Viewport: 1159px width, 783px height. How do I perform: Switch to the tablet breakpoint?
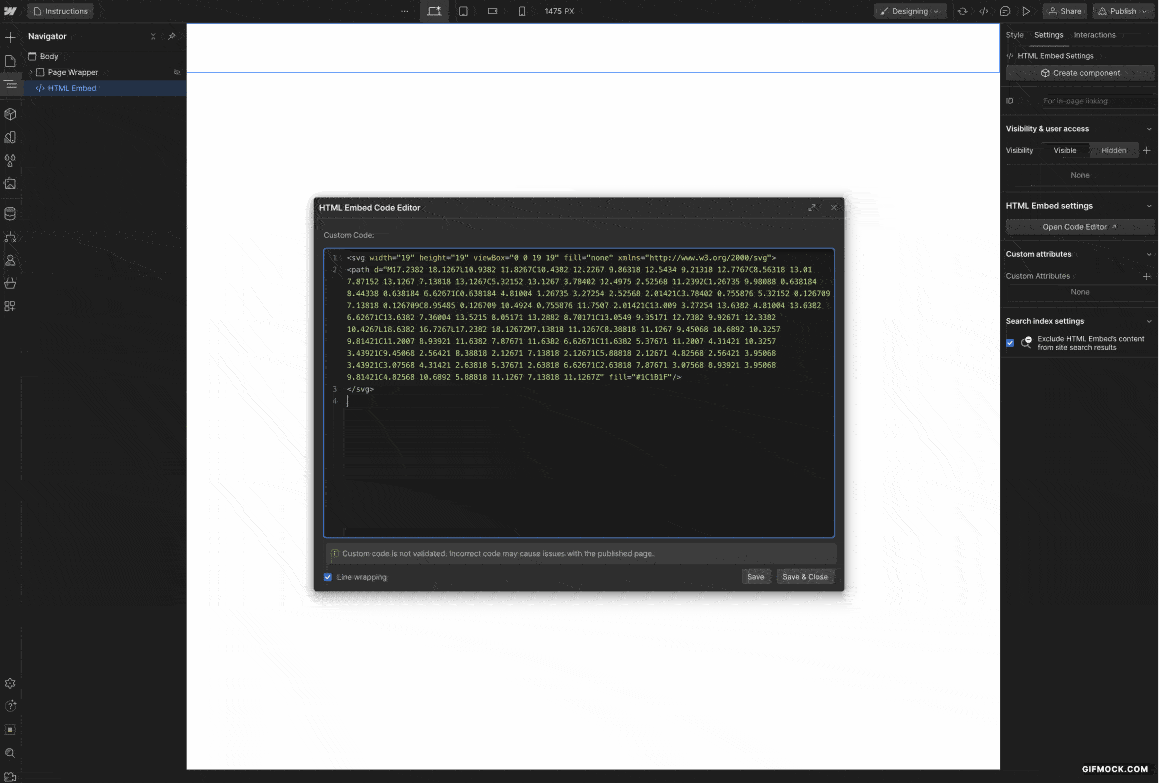(x=463, y=11)
